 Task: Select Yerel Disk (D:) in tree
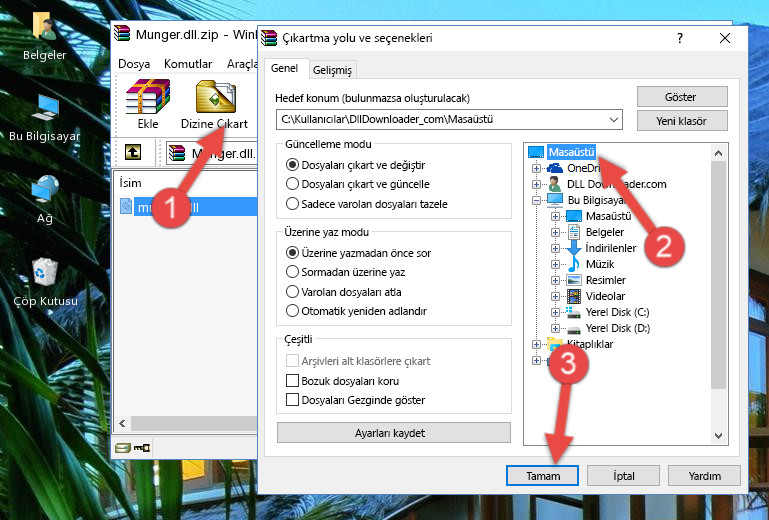[617, 328]
